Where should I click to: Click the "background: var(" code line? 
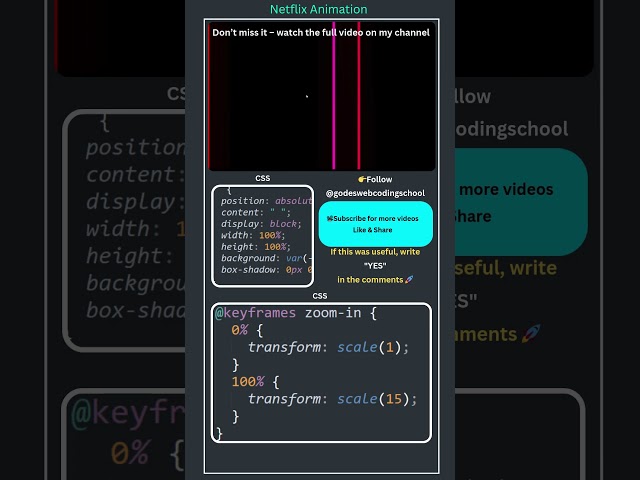tap(266, 258)
